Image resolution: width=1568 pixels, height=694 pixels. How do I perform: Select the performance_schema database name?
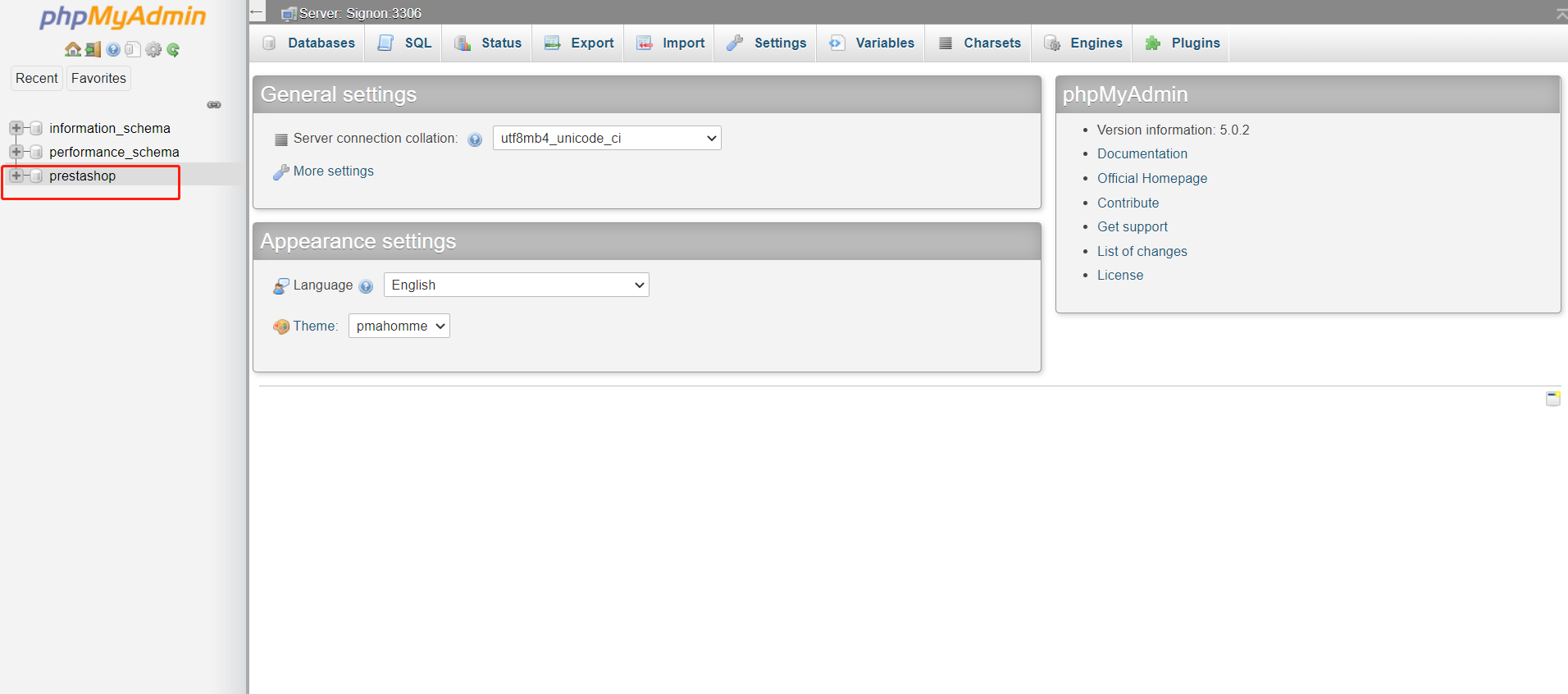click(114, 152)
